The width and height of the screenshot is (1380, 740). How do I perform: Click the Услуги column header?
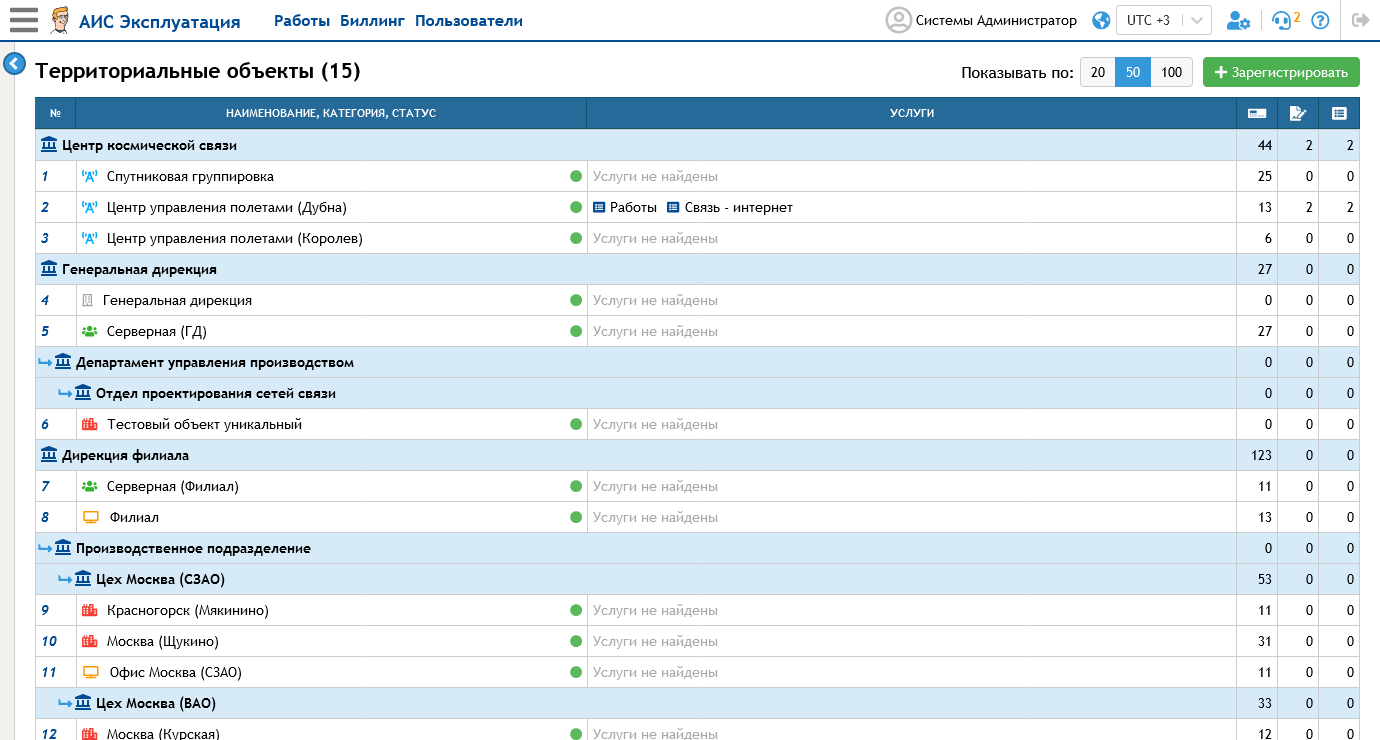pyautogui.click(x=912, y=114)
